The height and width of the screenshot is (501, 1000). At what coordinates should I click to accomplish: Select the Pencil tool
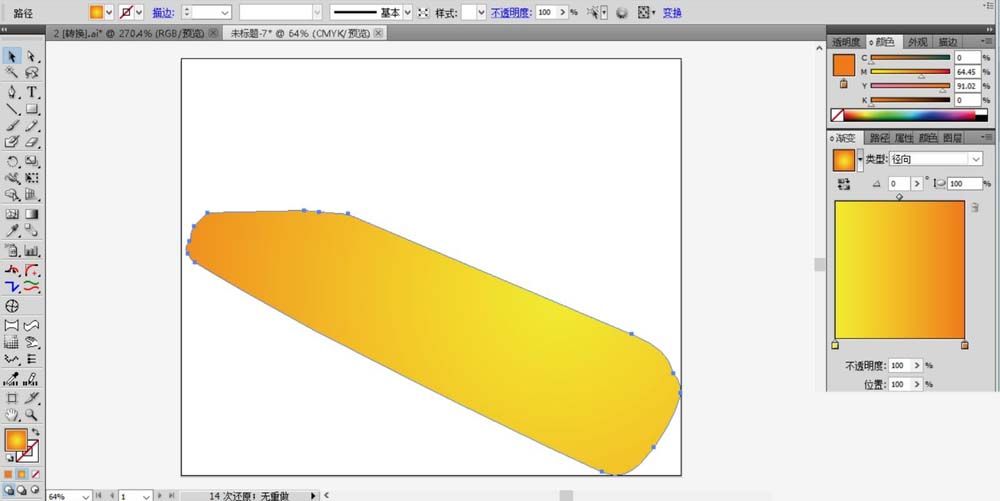31,126
